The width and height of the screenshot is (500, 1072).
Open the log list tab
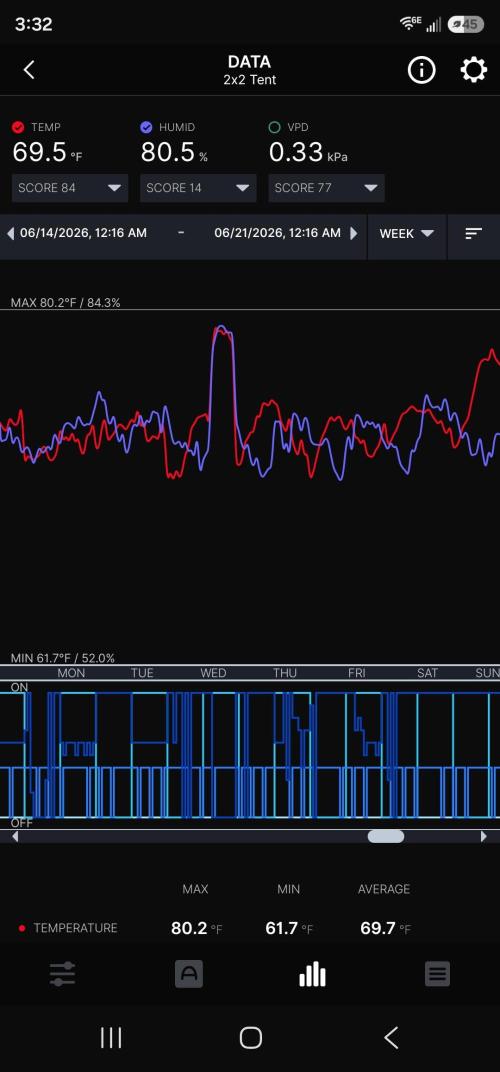(438, 974)
